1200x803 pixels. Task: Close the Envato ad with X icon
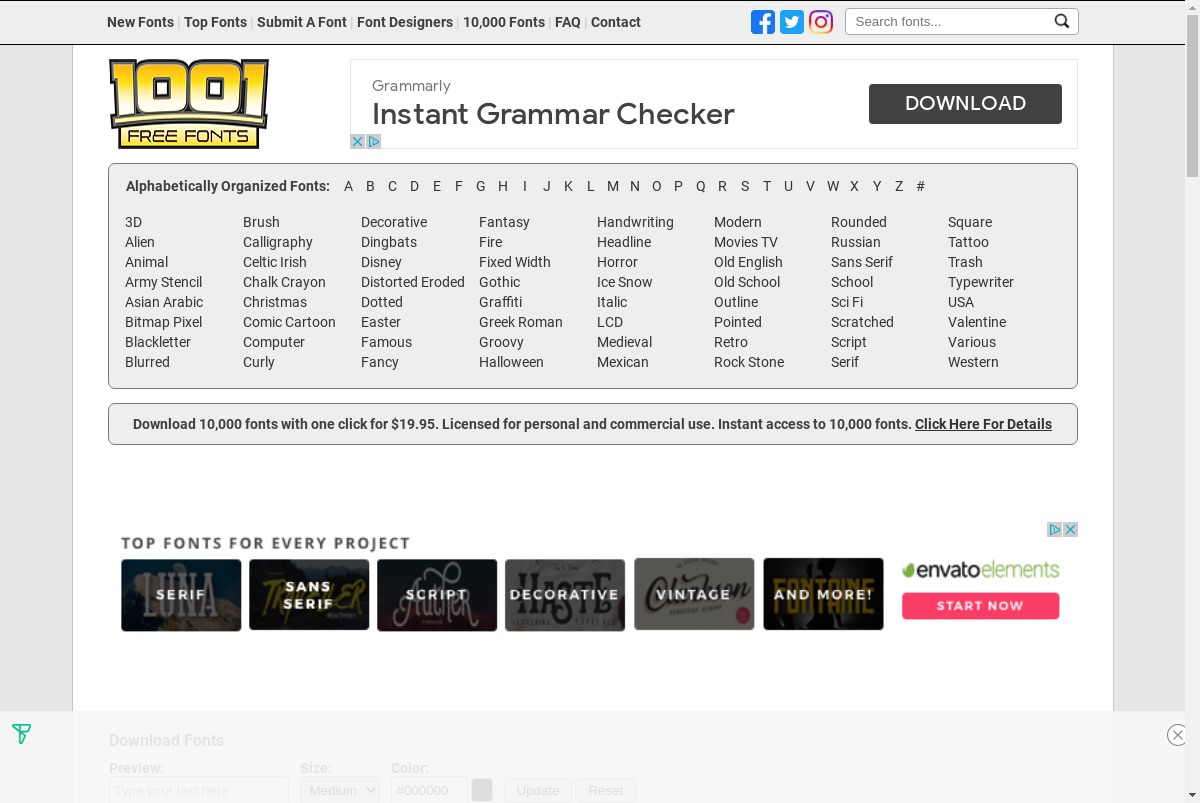(x=1070, y=529)
